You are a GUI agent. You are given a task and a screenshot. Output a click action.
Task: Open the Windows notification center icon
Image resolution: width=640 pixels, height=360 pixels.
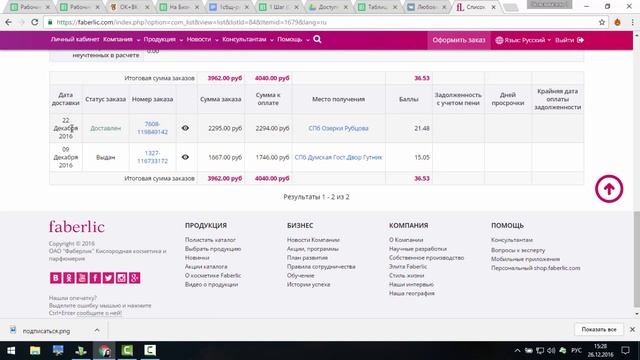click(625, 350)
